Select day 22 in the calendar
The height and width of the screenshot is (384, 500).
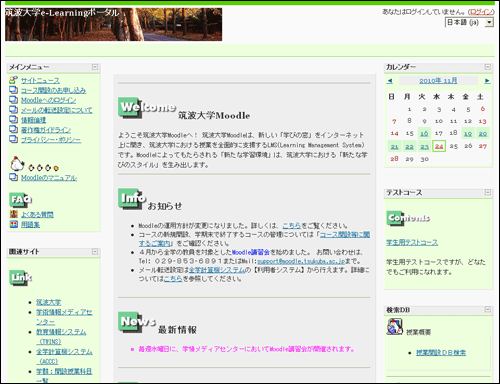click(x=409, y=146)
